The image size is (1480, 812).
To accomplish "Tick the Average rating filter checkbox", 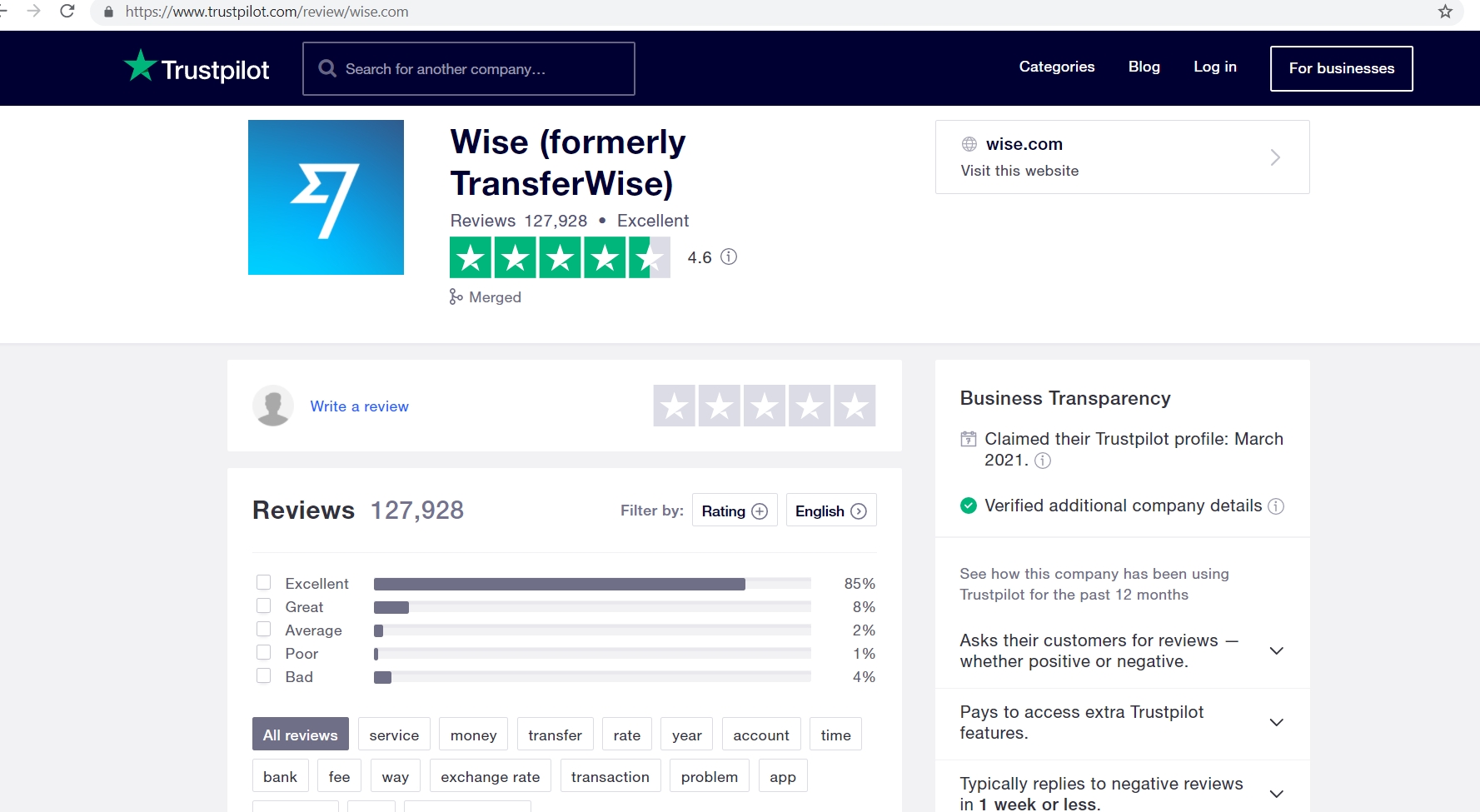I will click(x=264, y=629).
